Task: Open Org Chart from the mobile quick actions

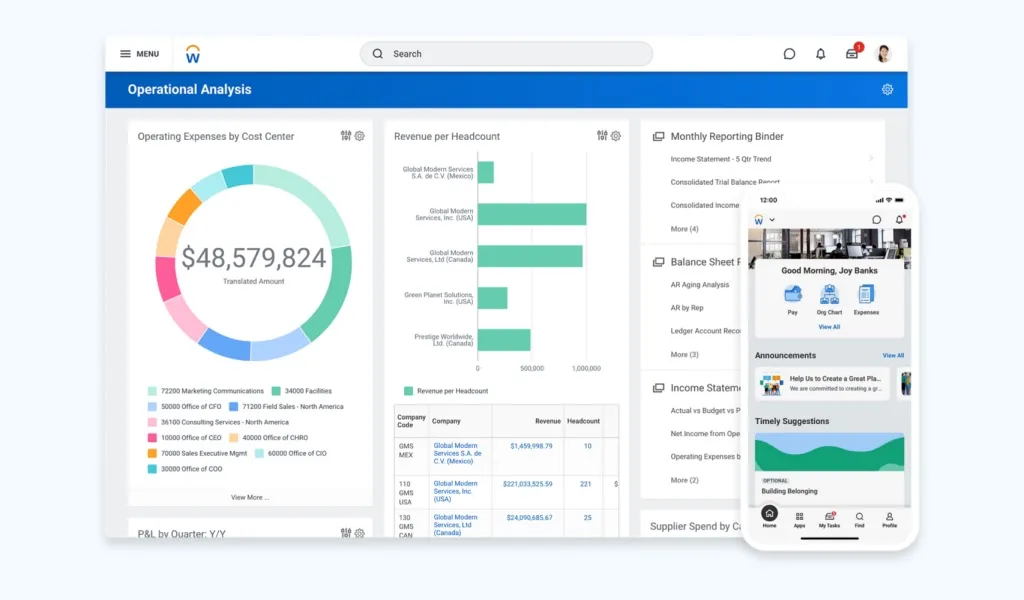Action: tap(829, 294)
